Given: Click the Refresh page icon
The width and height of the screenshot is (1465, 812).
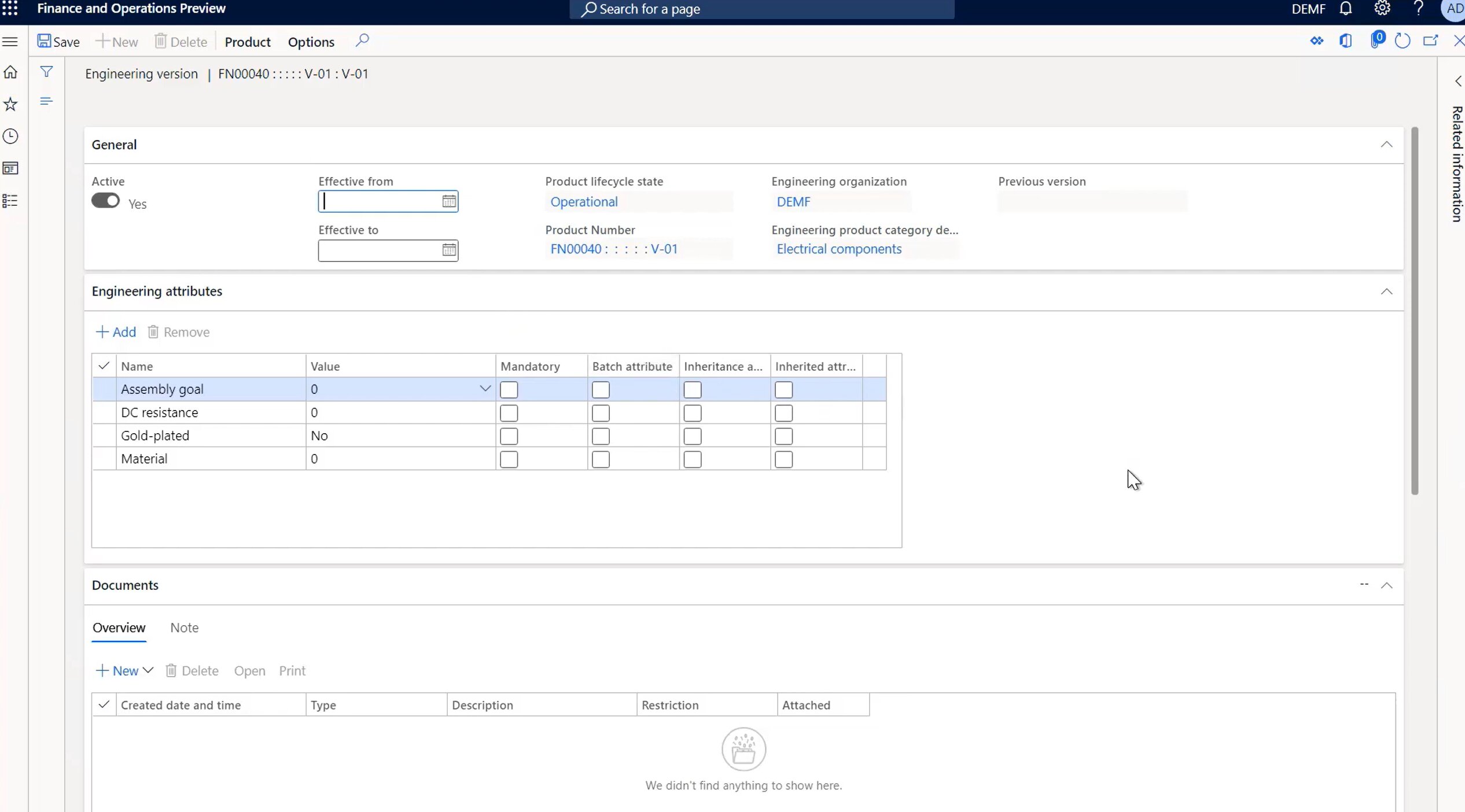Looking at the screenshot, I should click(x=1403, y=41).
